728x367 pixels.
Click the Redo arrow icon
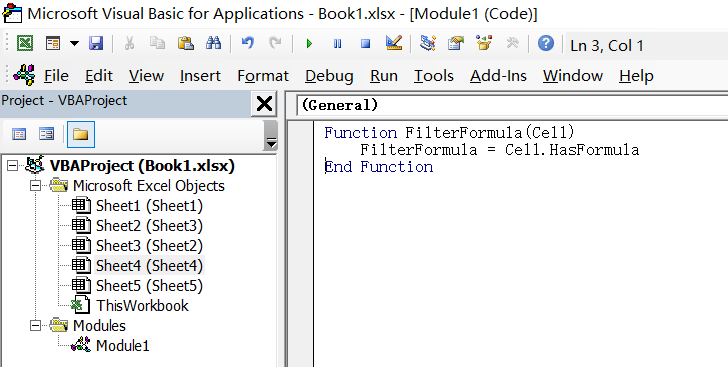[275, 44]
